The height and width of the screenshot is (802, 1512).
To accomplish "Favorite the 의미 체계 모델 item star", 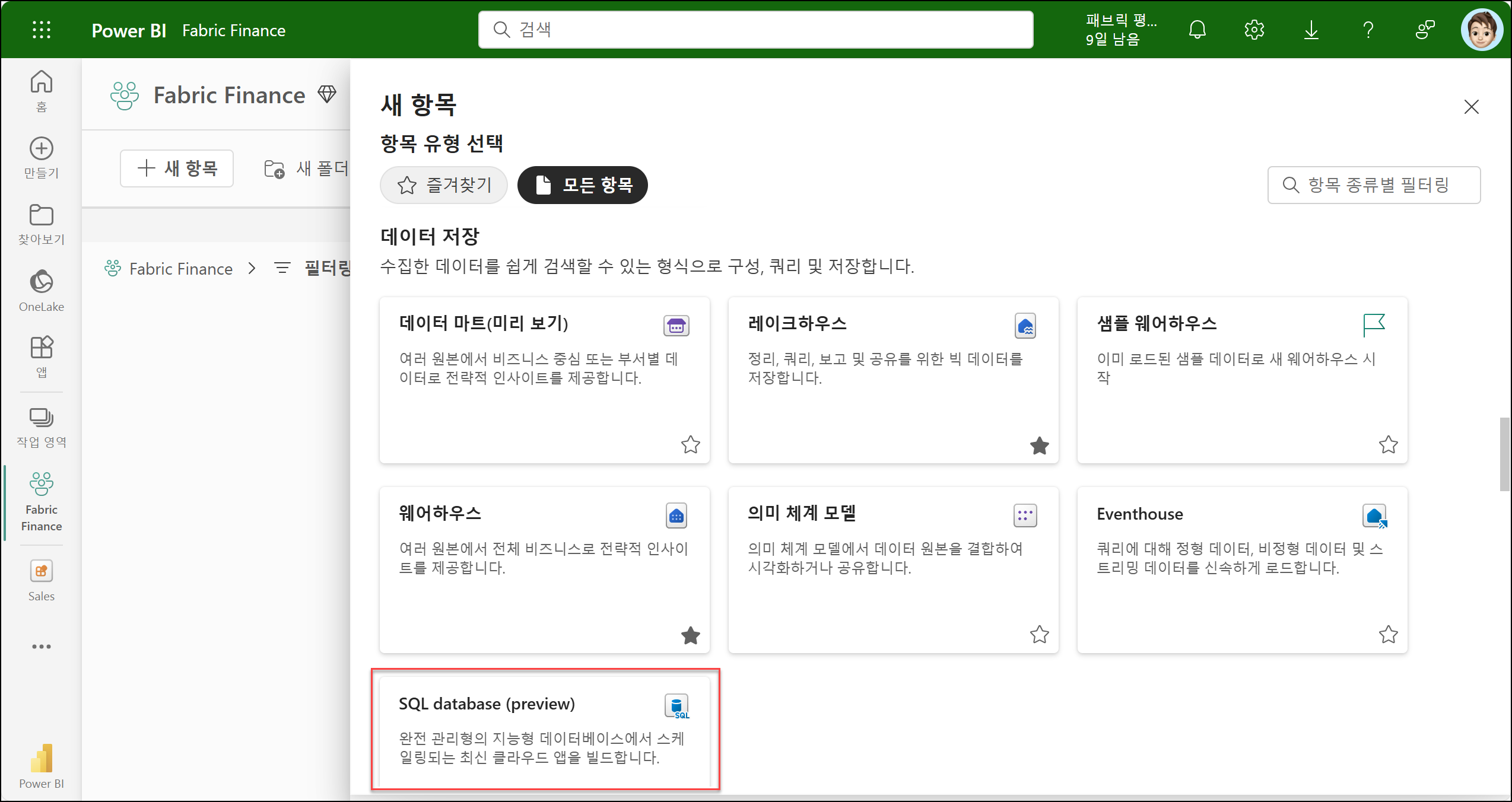I will click(1039, 634).
